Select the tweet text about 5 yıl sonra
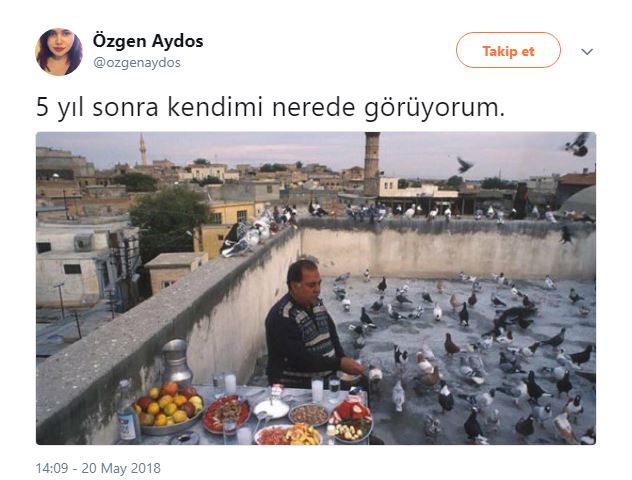Screen dimensions: 632x480 (x=270, y=108)
